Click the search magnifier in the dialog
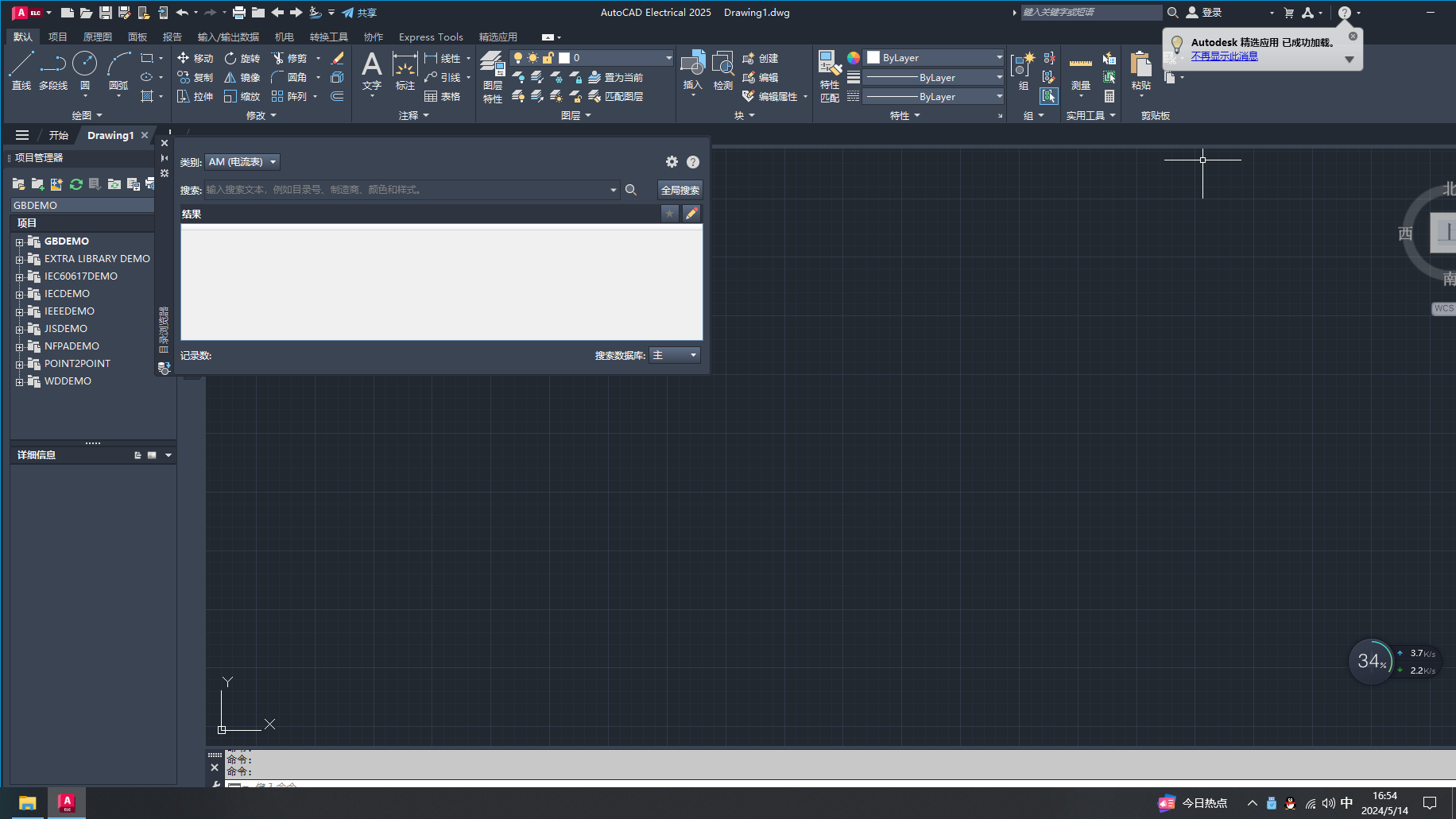Viewport: 1456px width, 819px height. coord(630,190)
